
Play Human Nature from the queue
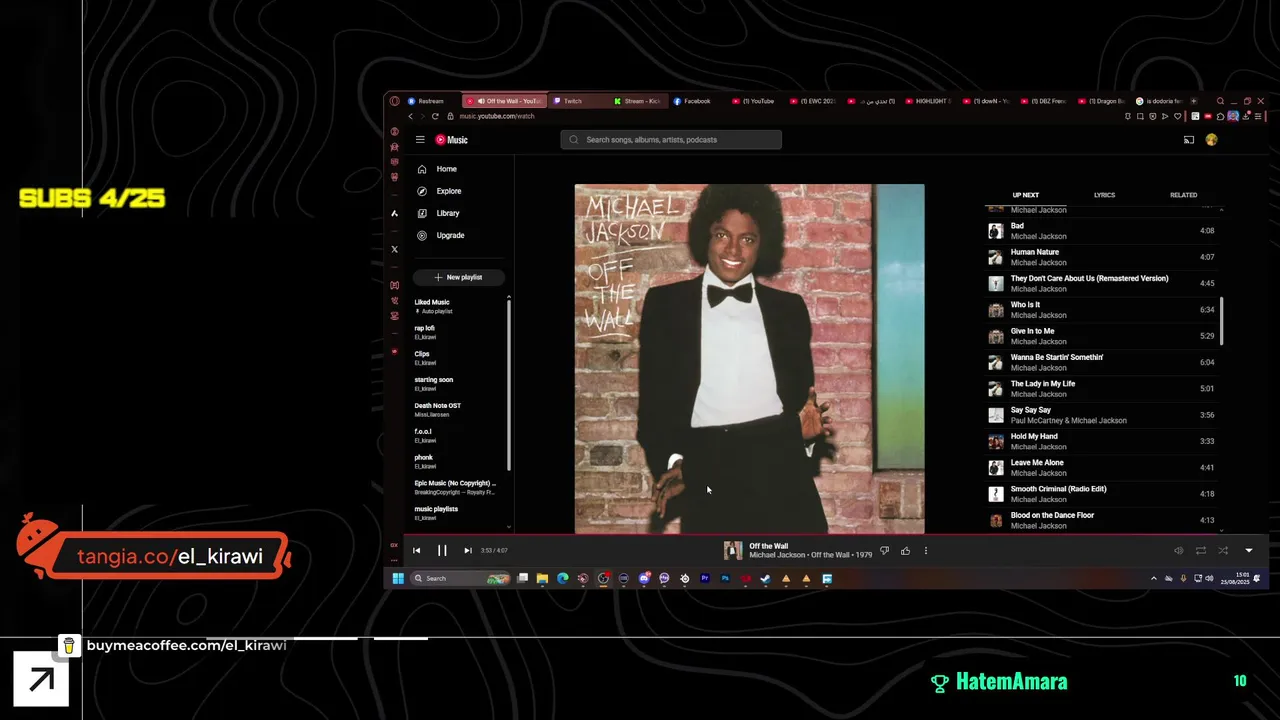(1102, 257)
